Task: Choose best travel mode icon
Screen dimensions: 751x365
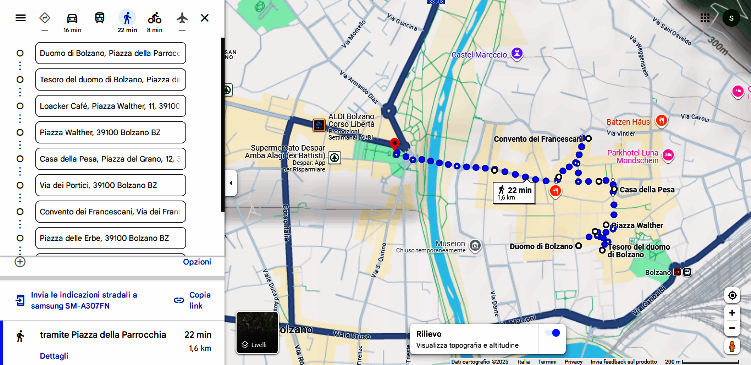Action: [45, 18]
